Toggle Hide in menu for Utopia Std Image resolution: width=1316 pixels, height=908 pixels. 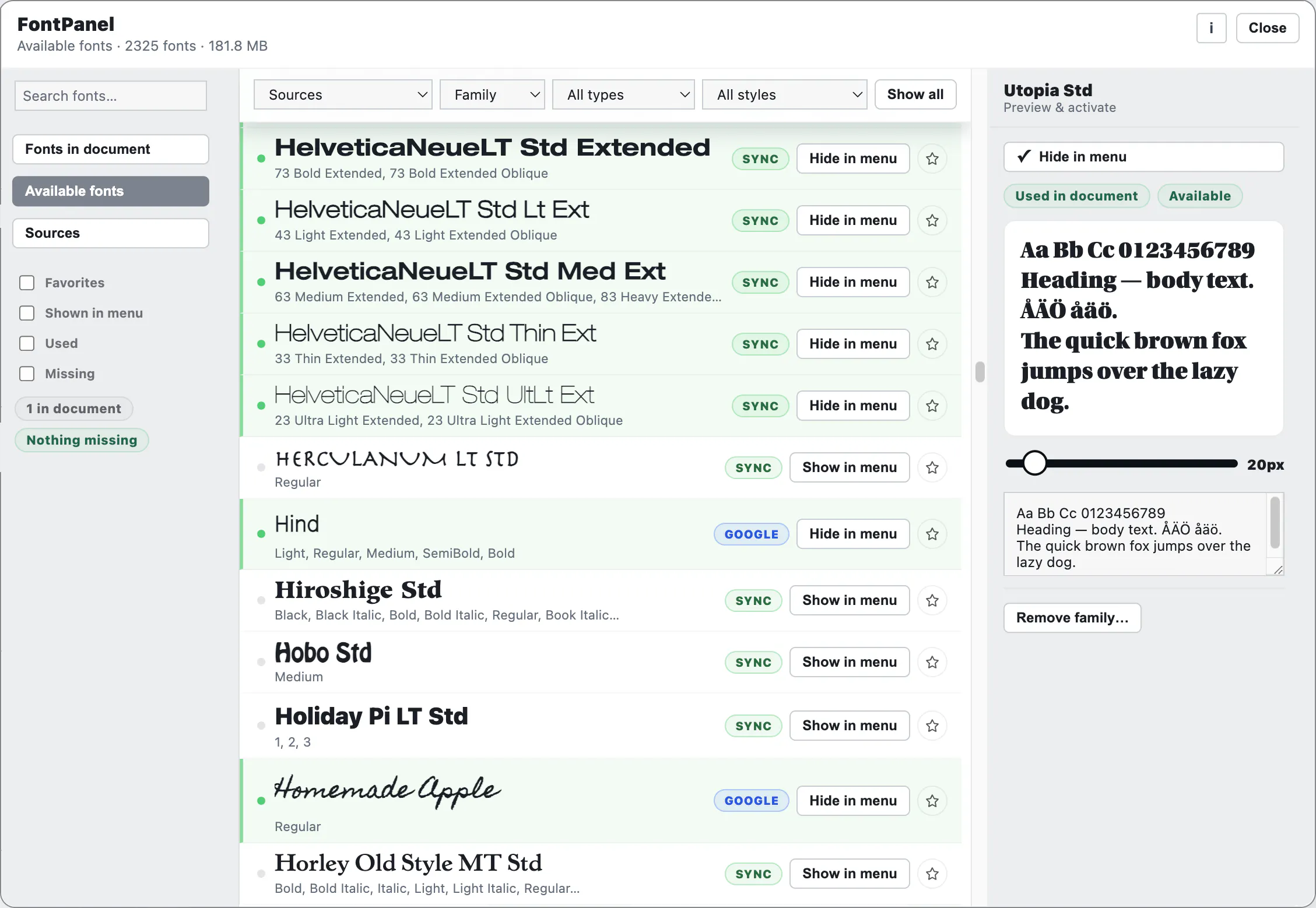[1143, 157]
